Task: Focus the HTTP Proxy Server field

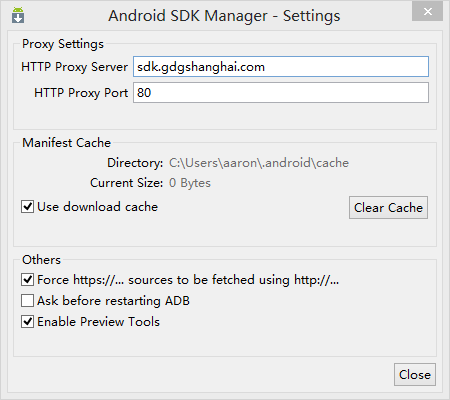Action: [281, 67]
